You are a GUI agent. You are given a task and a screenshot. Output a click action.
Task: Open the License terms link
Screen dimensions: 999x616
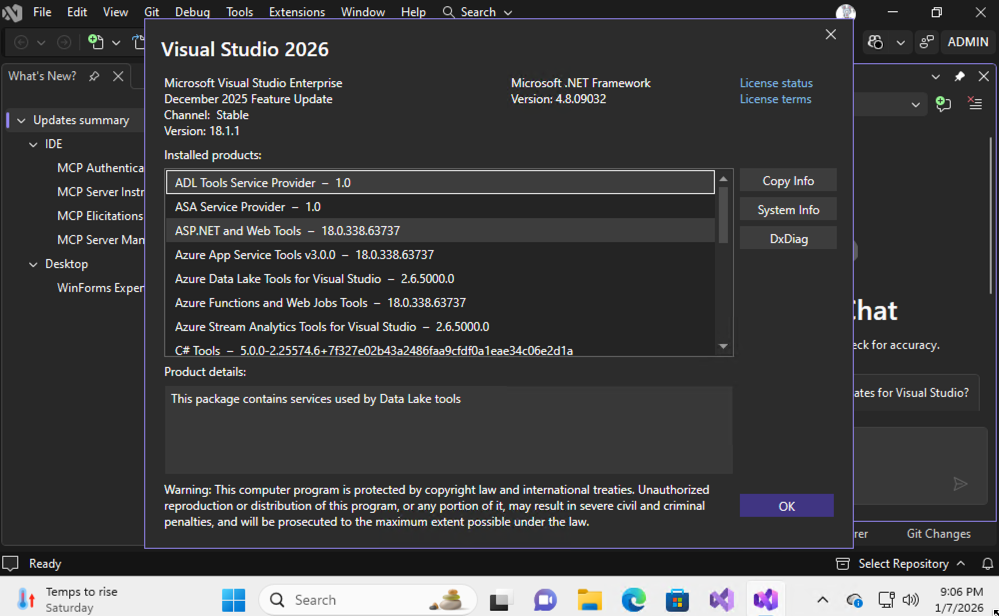(775, 99)
